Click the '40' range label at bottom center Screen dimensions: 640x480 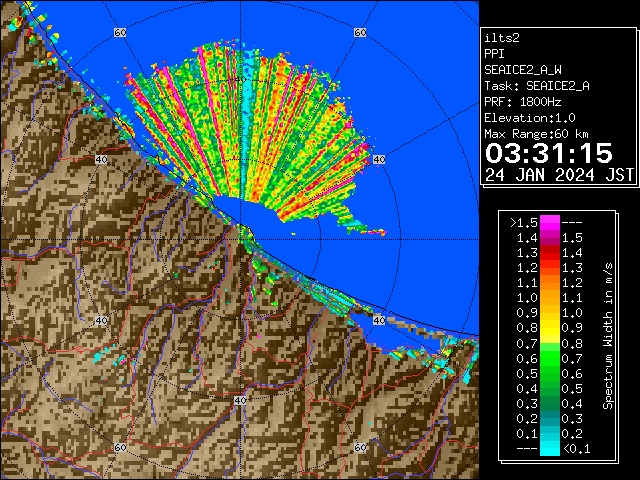tap(240, 400)
